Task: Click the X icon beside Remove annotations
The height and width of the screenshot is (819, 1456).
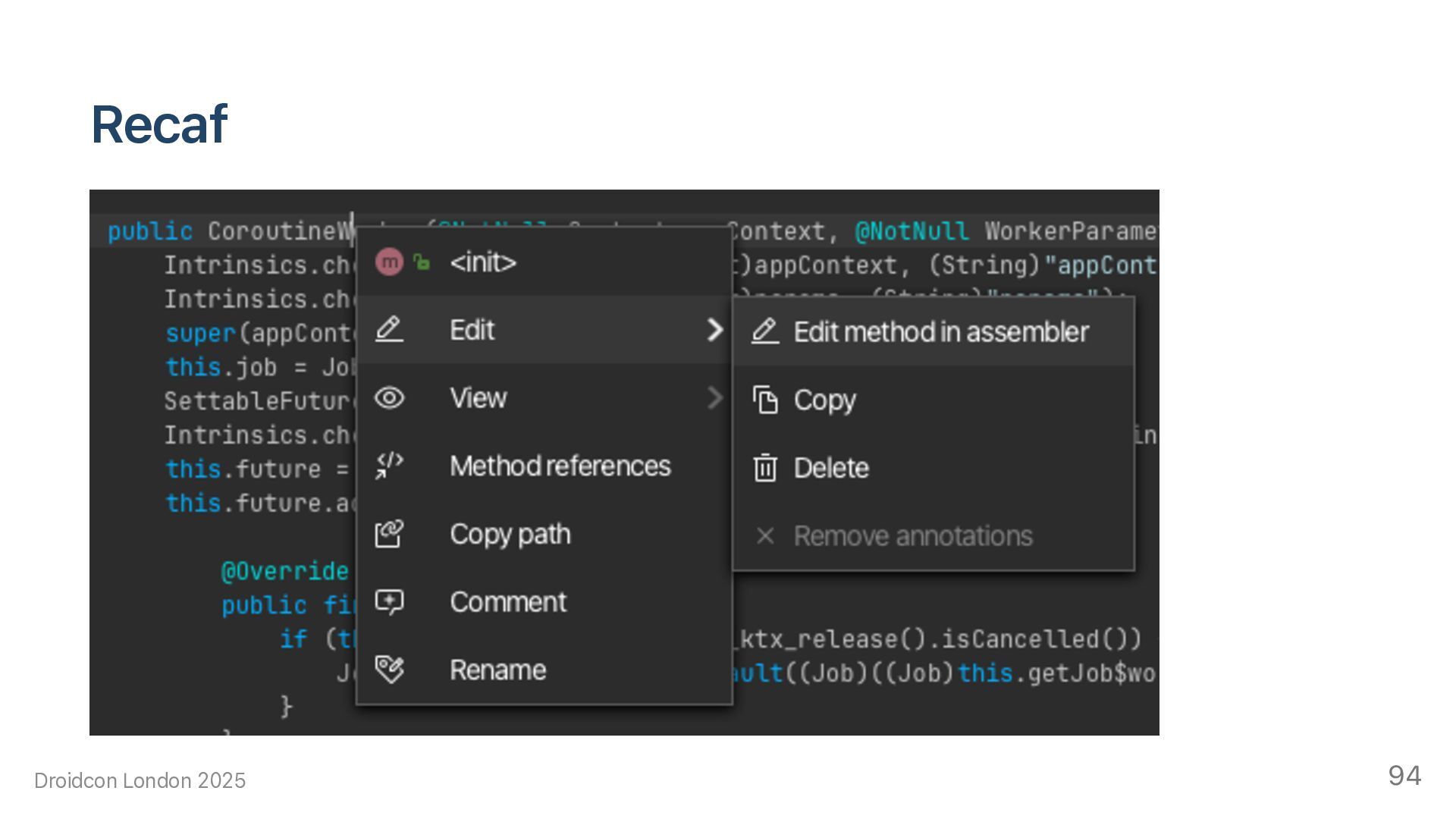Action: point(765,536)
